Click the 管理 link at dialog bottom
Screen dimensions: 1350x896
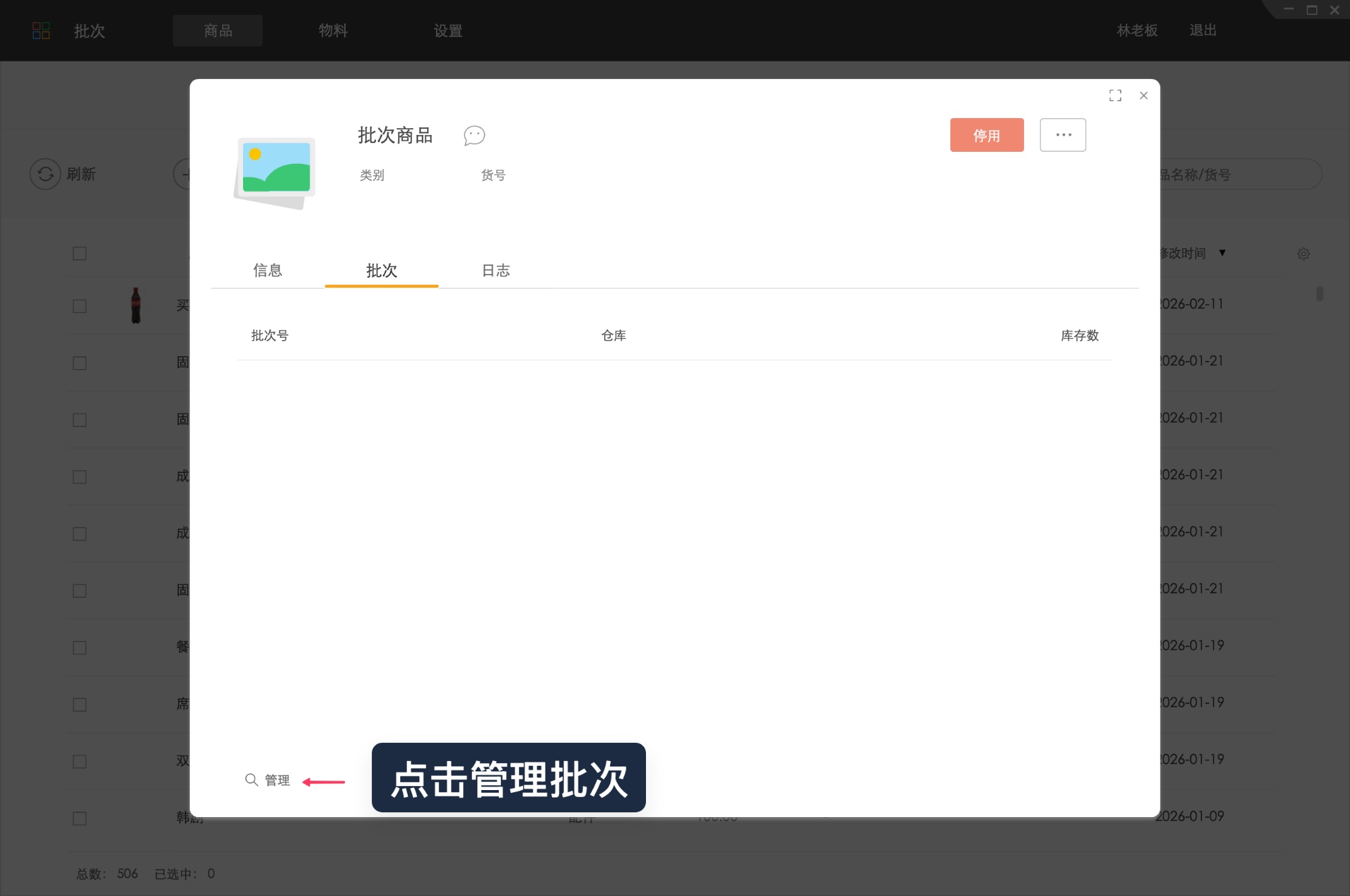click(x=277, y=780)
